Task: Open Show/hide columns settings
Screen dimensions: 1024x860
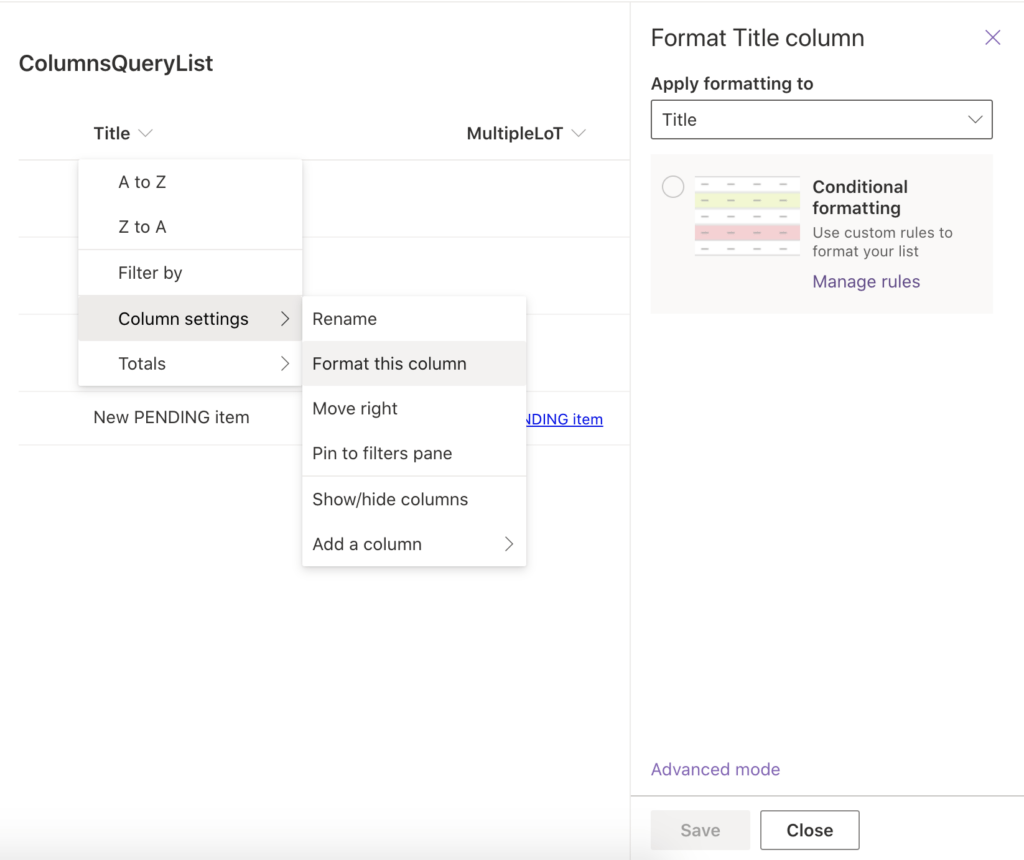Action: (x=388, y=498)
